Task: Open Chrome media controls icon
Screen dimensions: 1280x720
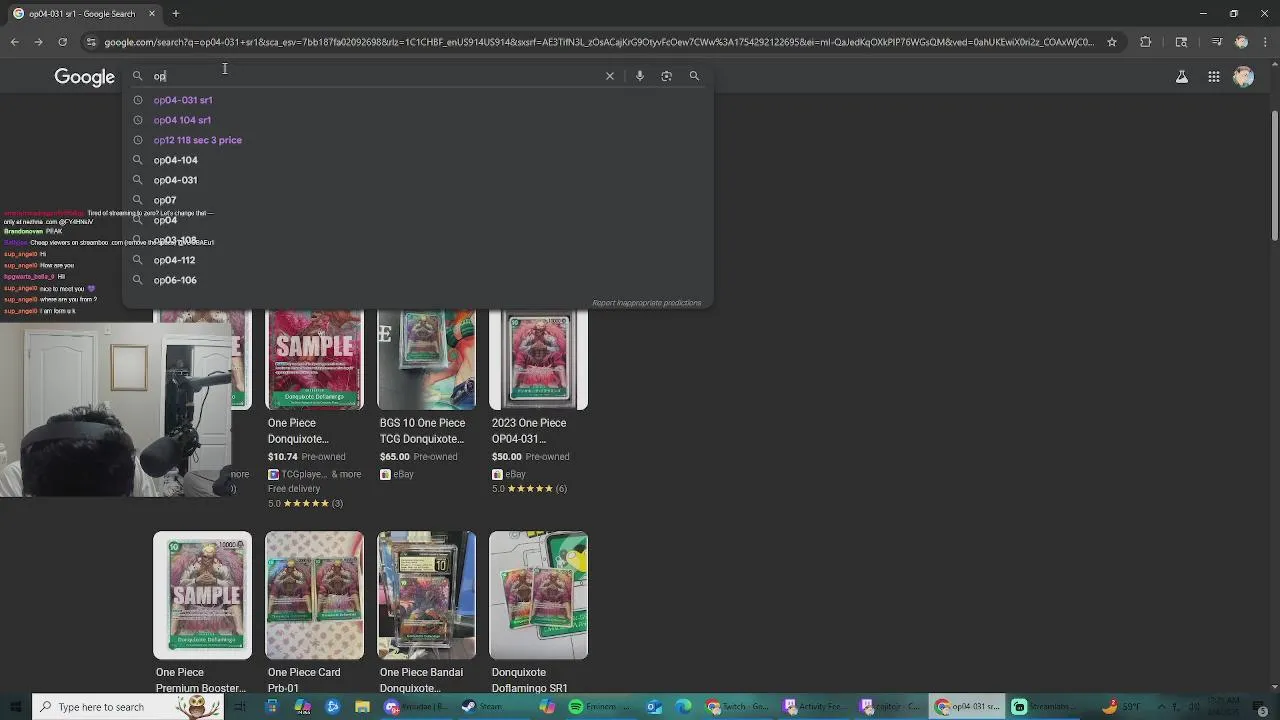Action: point(1217,42)
